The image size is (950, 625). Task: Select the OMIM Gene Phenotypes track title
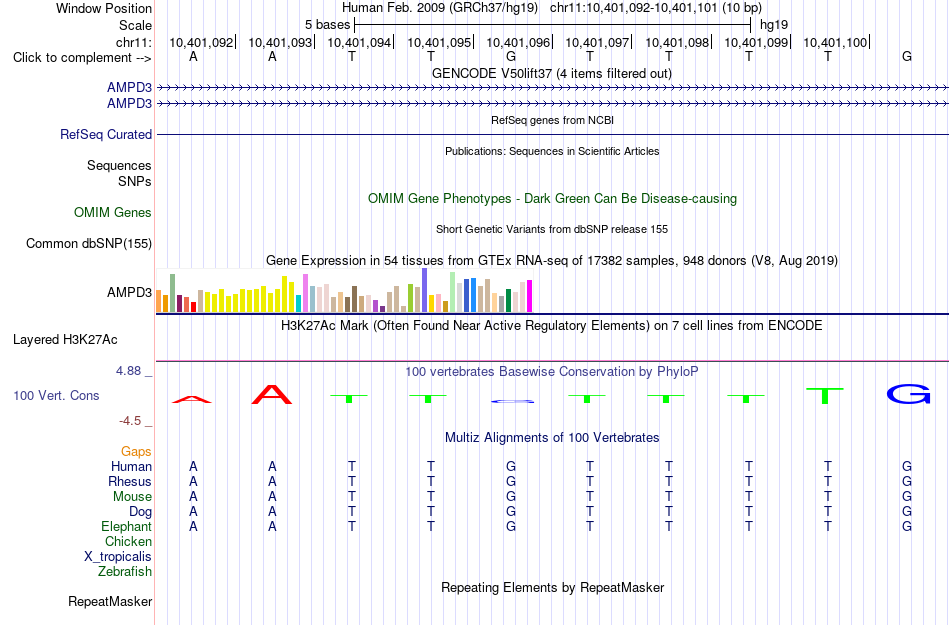click(x=552, y=199)
